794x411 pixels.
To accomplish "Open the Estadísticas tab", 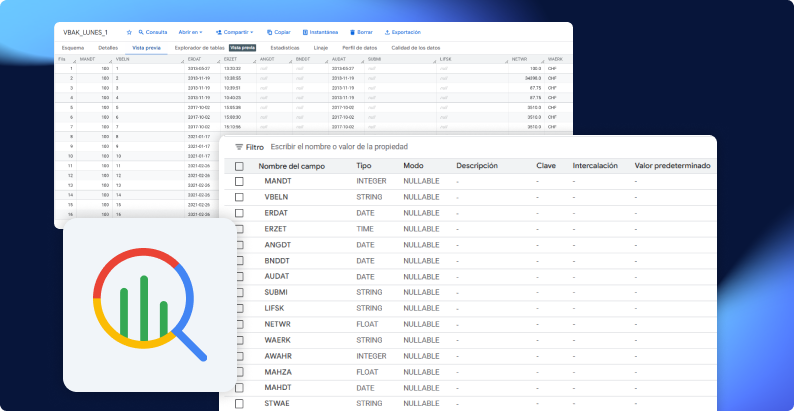I will [285, 48].
